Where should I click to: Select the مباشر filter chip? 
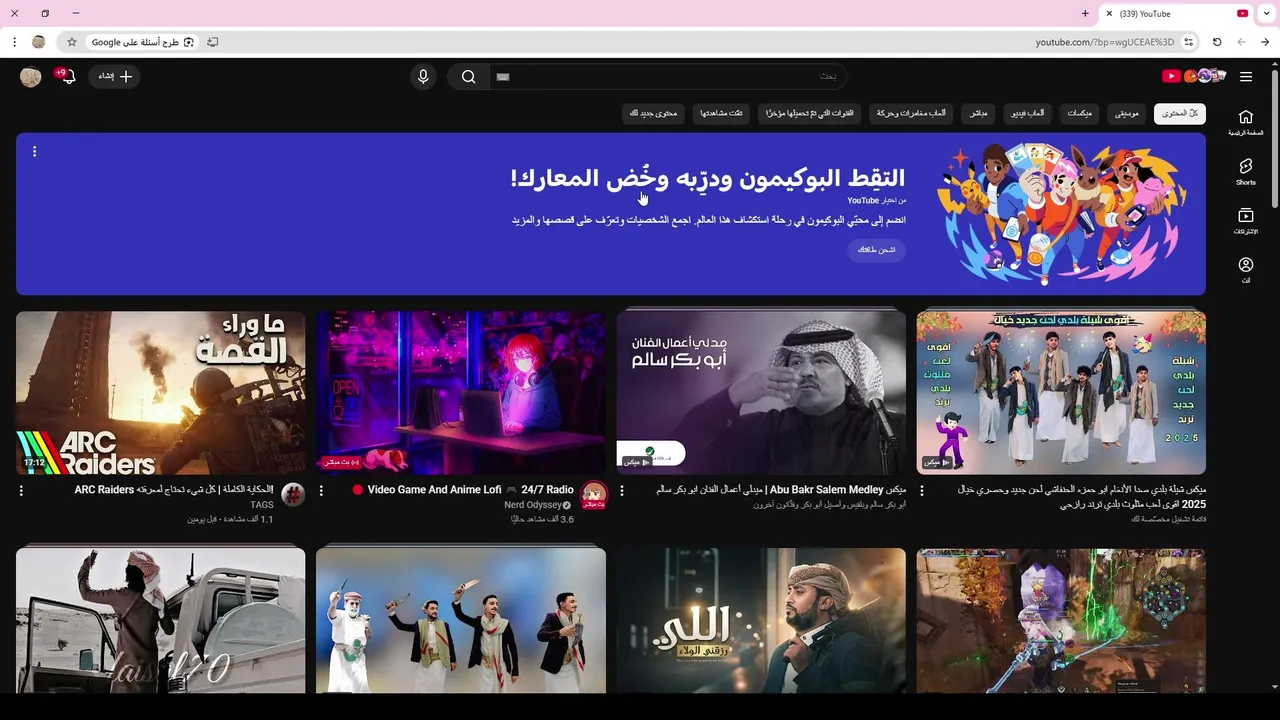pos(979,113)
